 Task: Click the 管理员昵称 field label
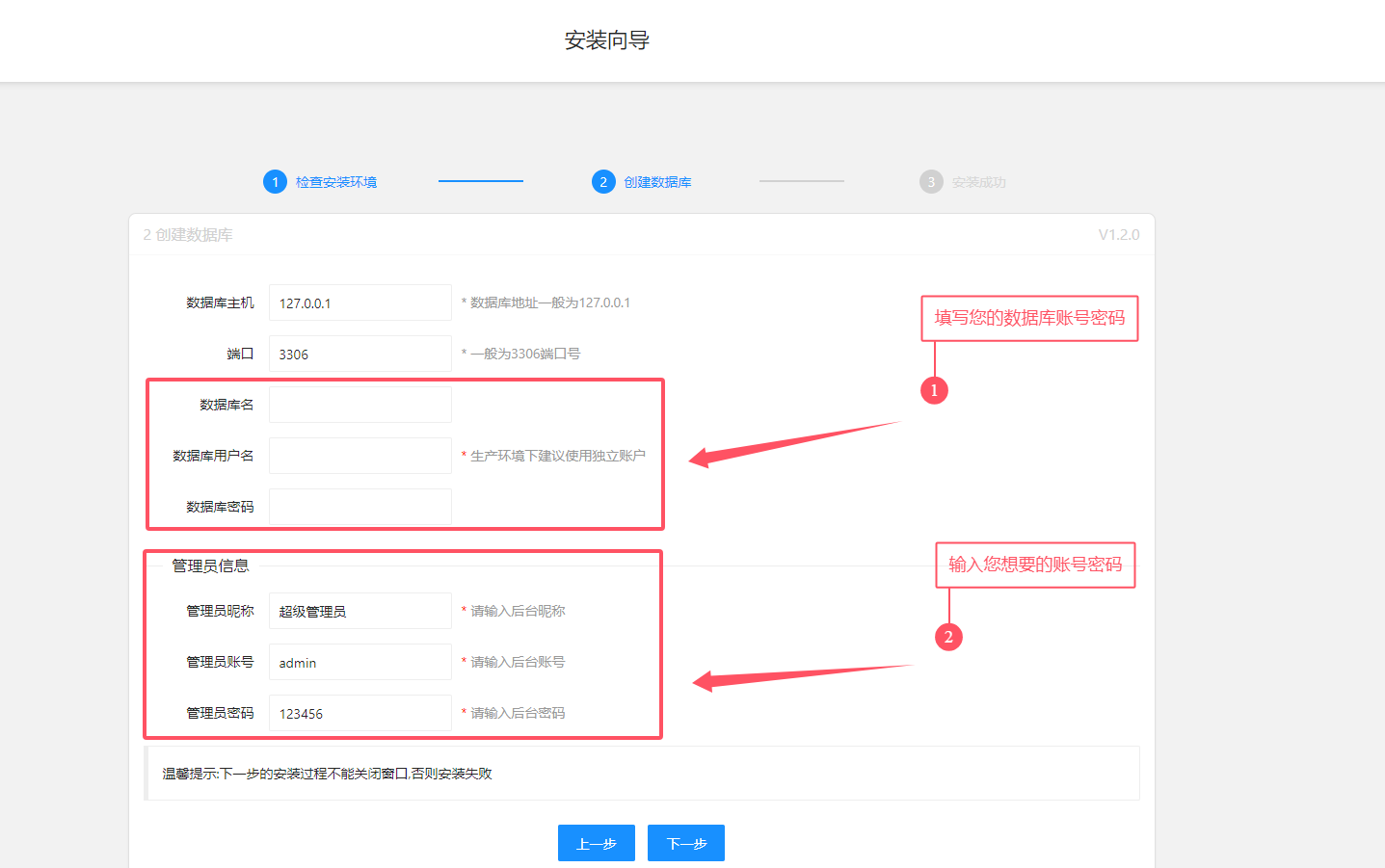tap(220, 611)
